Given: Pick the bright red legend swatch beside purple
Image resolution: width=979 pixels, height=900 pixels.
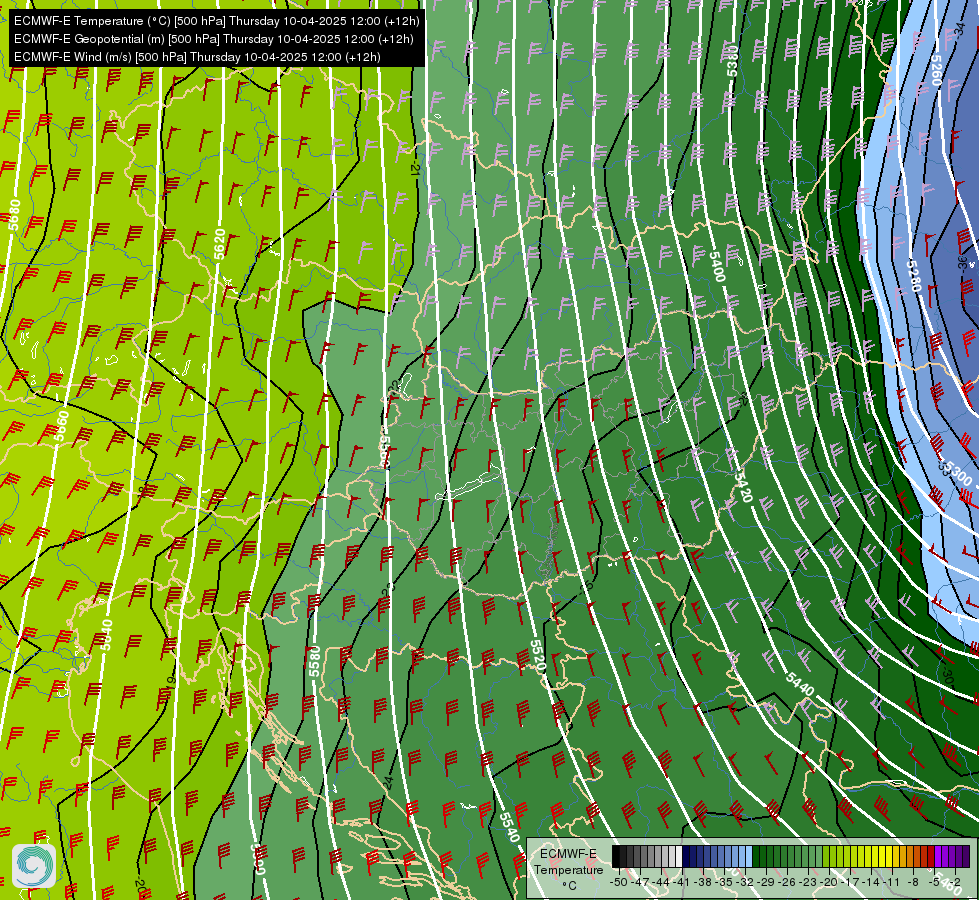Looking at the screenshot, I should 931,856.
